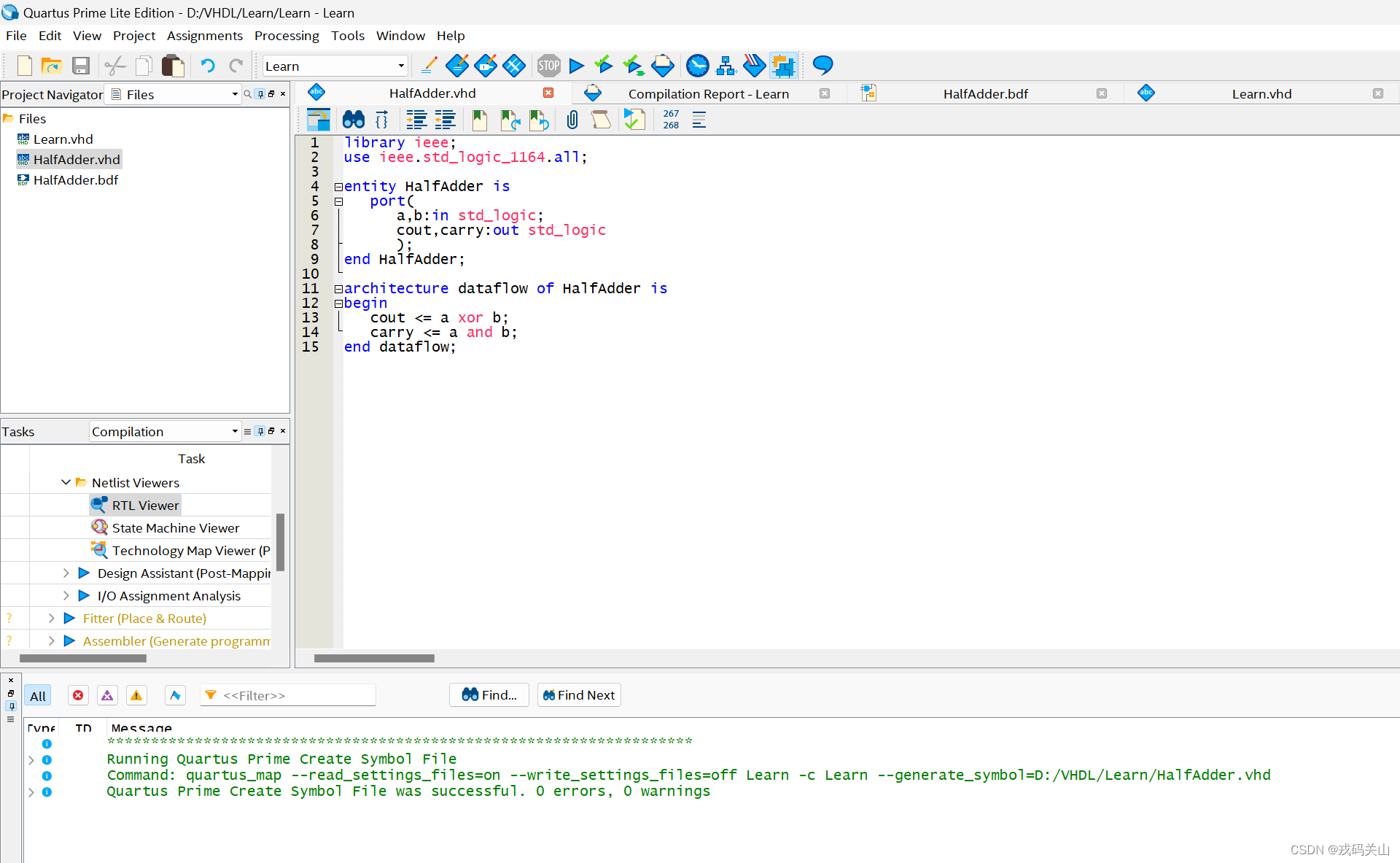Click the Find... button in messages

489,695
